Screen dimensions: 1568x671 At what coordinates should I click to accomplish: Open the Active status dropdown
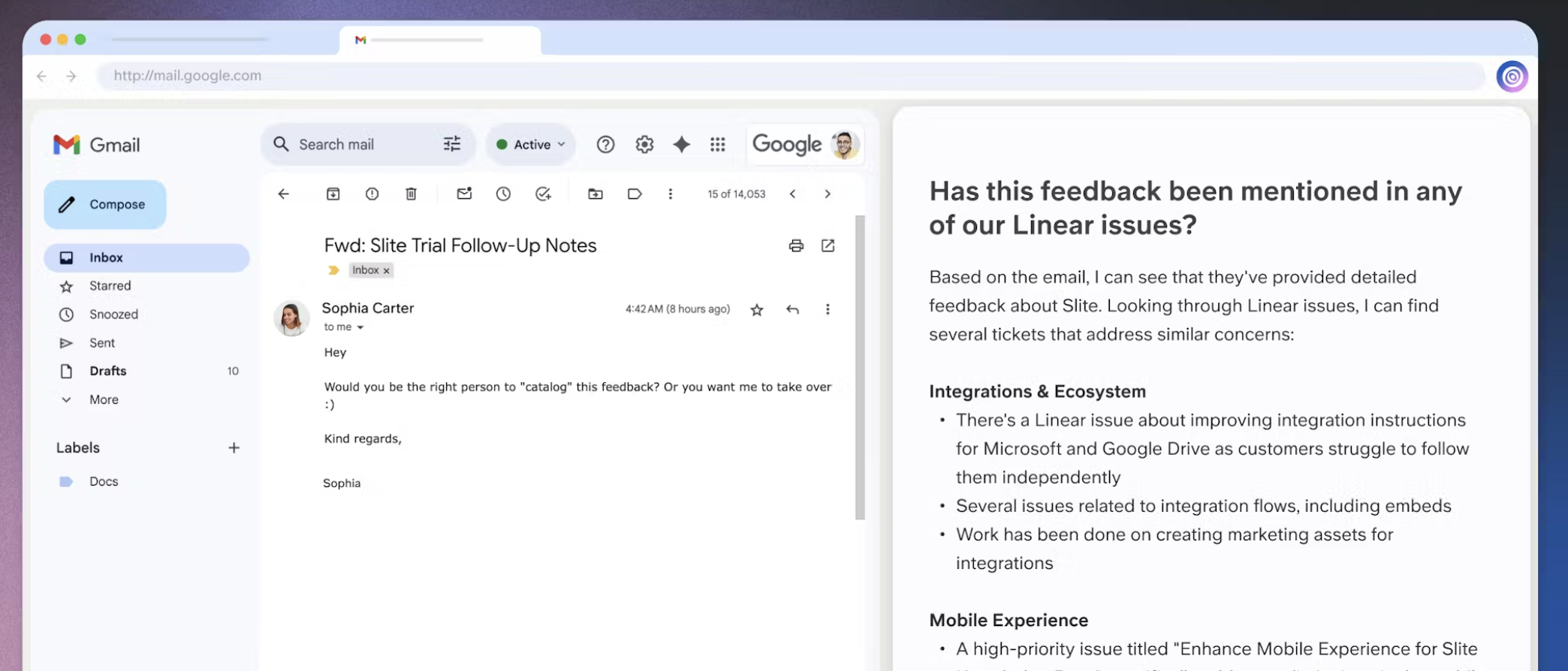[531, 144]
